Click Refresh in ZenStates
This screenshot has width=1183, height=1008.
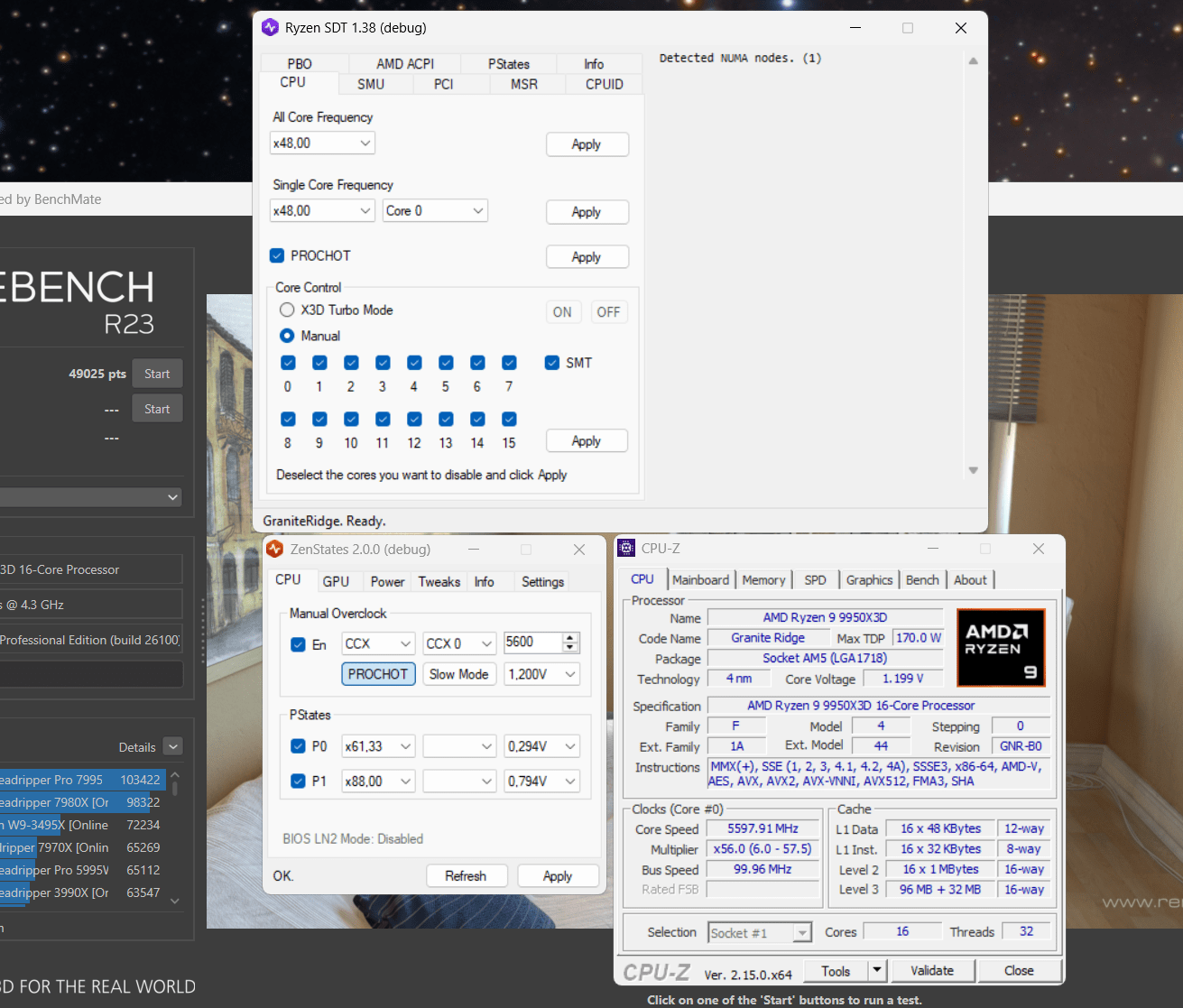click(466, 876)
